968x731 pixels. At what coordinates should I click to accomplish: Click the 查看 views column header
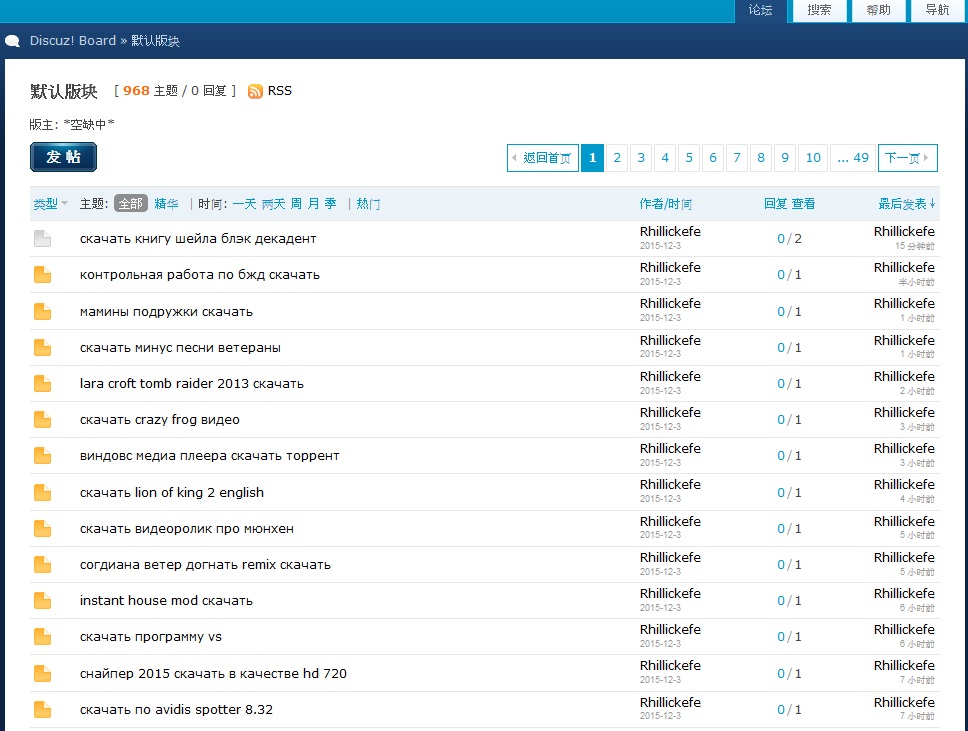pyautogui.click(x=803, y=204)
